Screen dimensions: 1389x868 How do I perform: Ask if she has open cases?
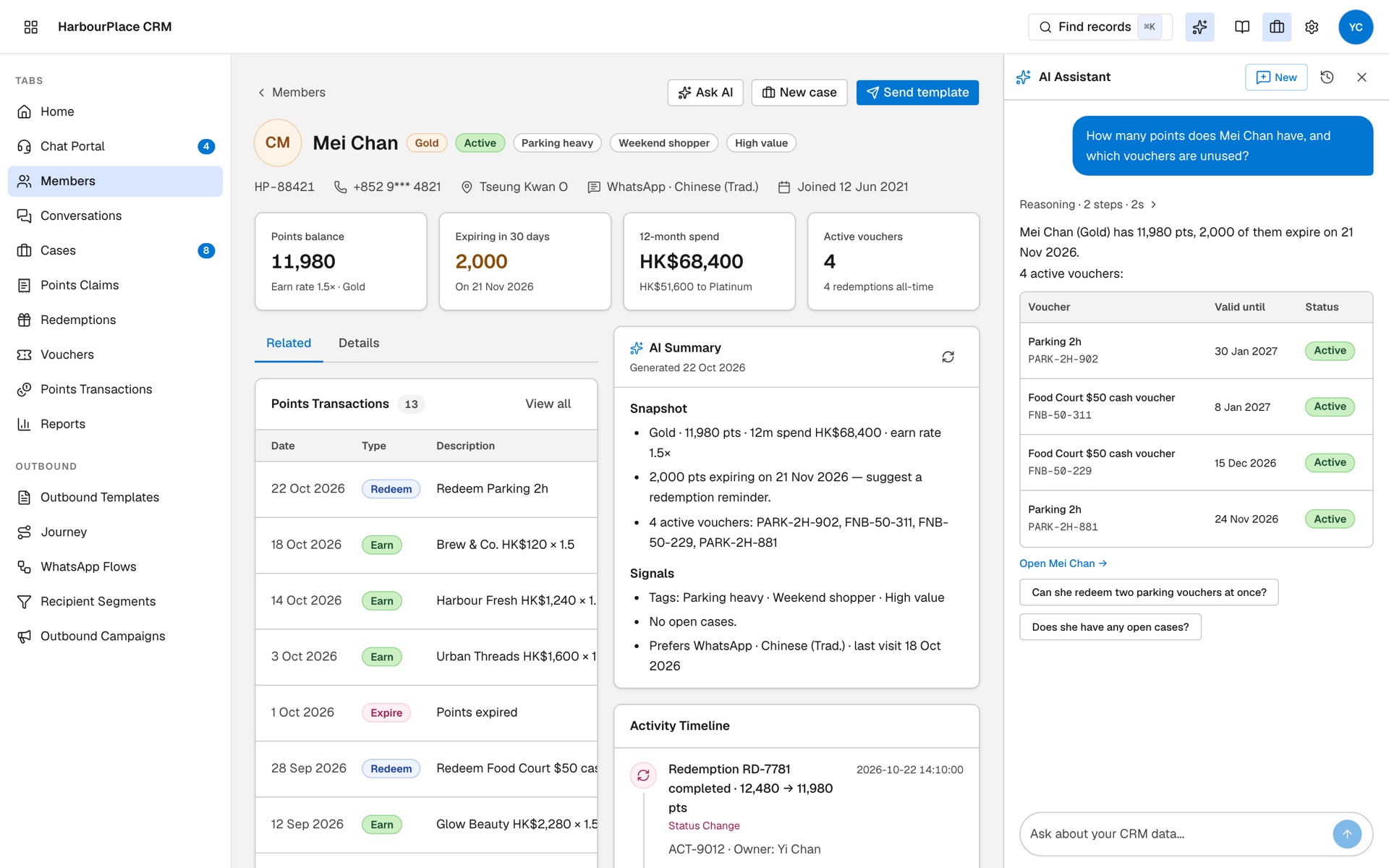[x=1110, y=627]
